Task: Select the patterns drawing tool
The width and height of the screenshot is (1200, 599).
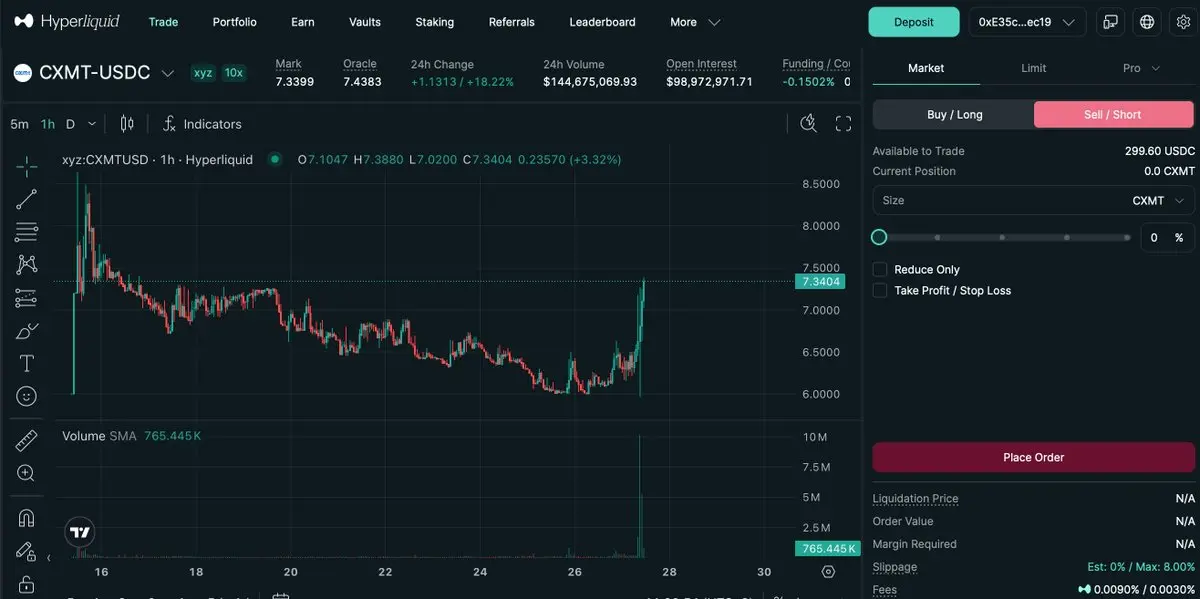Action: [x=27, y=265]
